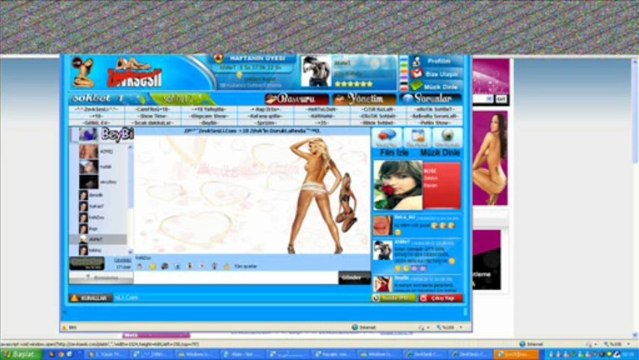Open the Başlat start menu
639x360 pixels.
point(21,354)
